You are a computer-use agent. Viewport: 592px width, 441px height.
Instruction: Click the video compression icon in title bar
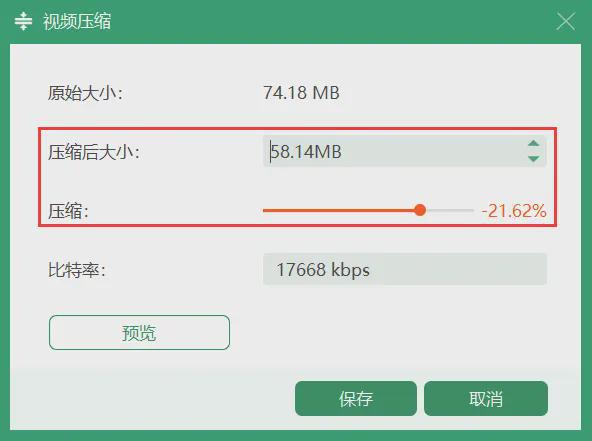23,21
